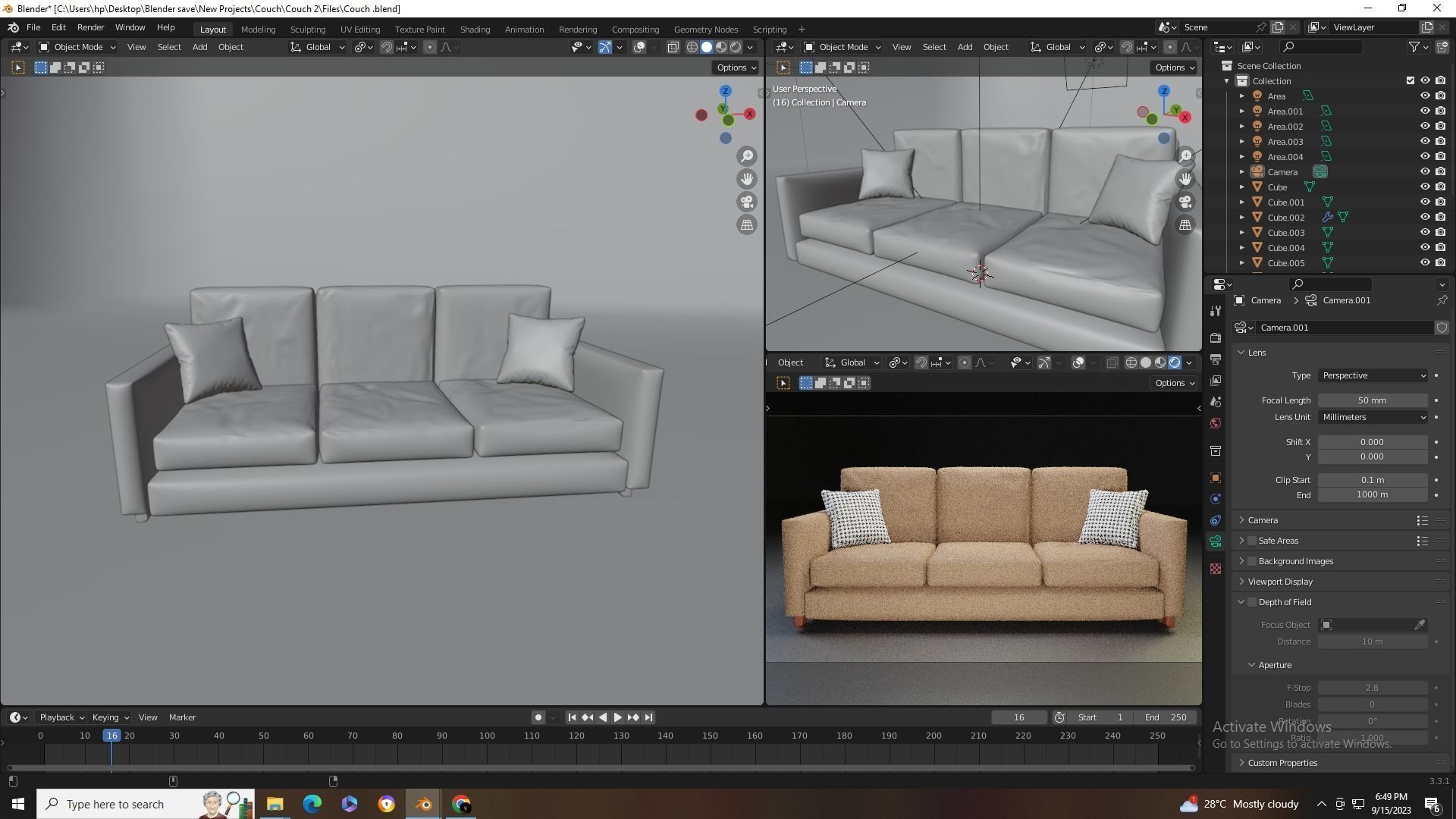Open the Lens Unit Millimeters dropdown
The width and height of the screenshot is (1456, 819).
(x=1373, y=417)
